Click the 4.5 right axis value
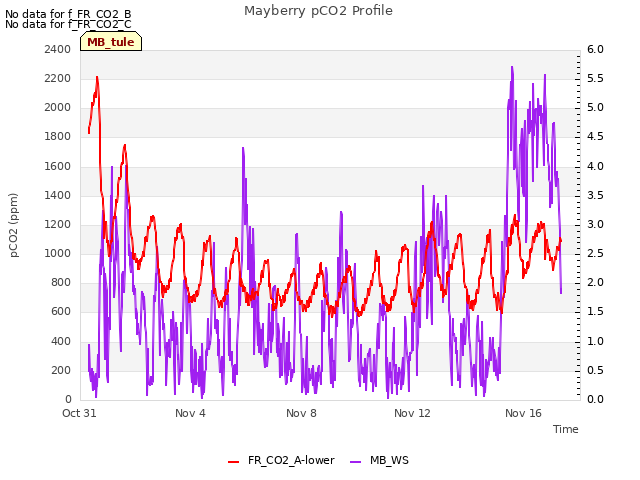The width and height of the screenshot is (640, 480). coord(595,136)
